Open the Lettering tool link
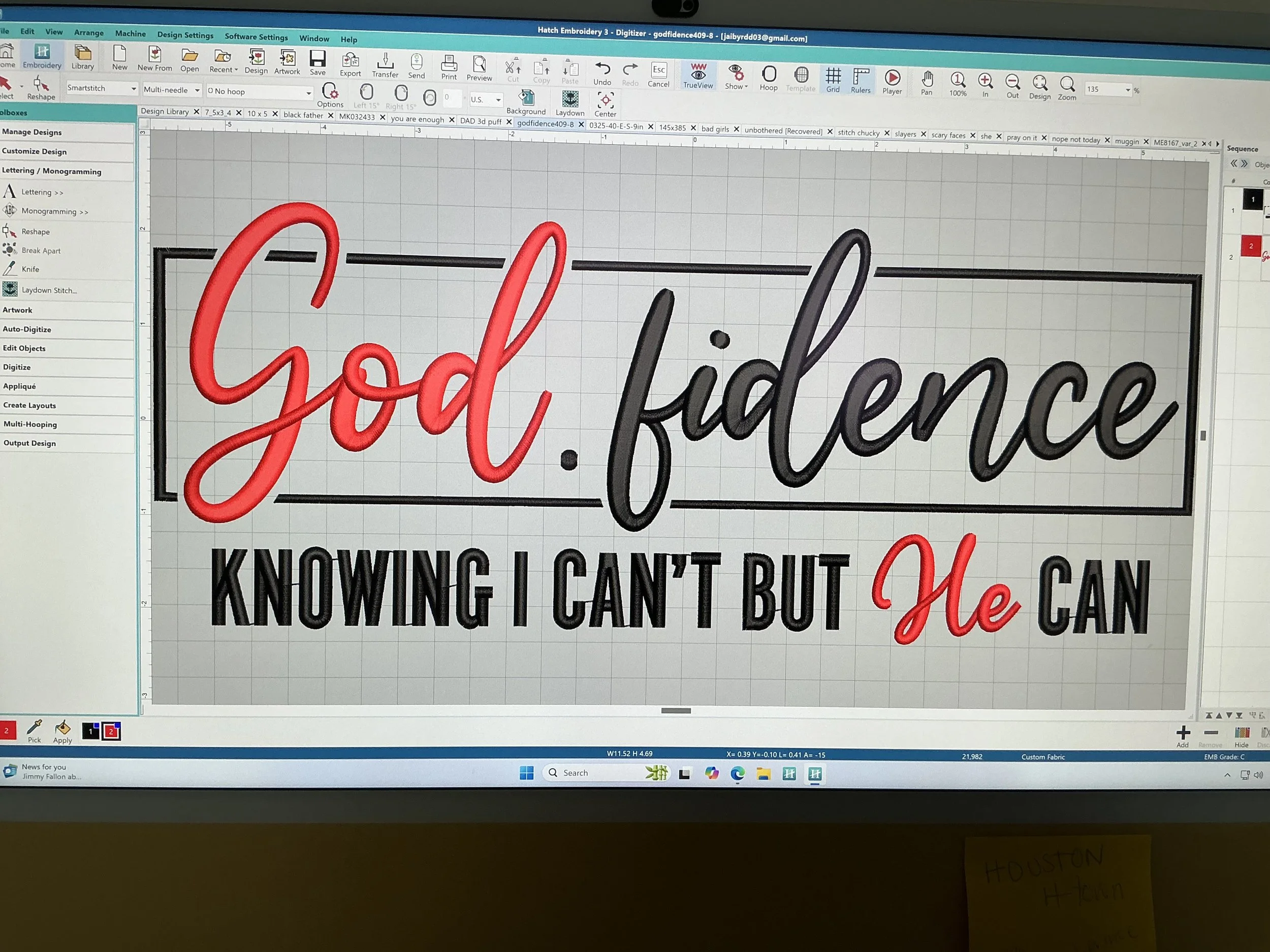 pos(42,192)
